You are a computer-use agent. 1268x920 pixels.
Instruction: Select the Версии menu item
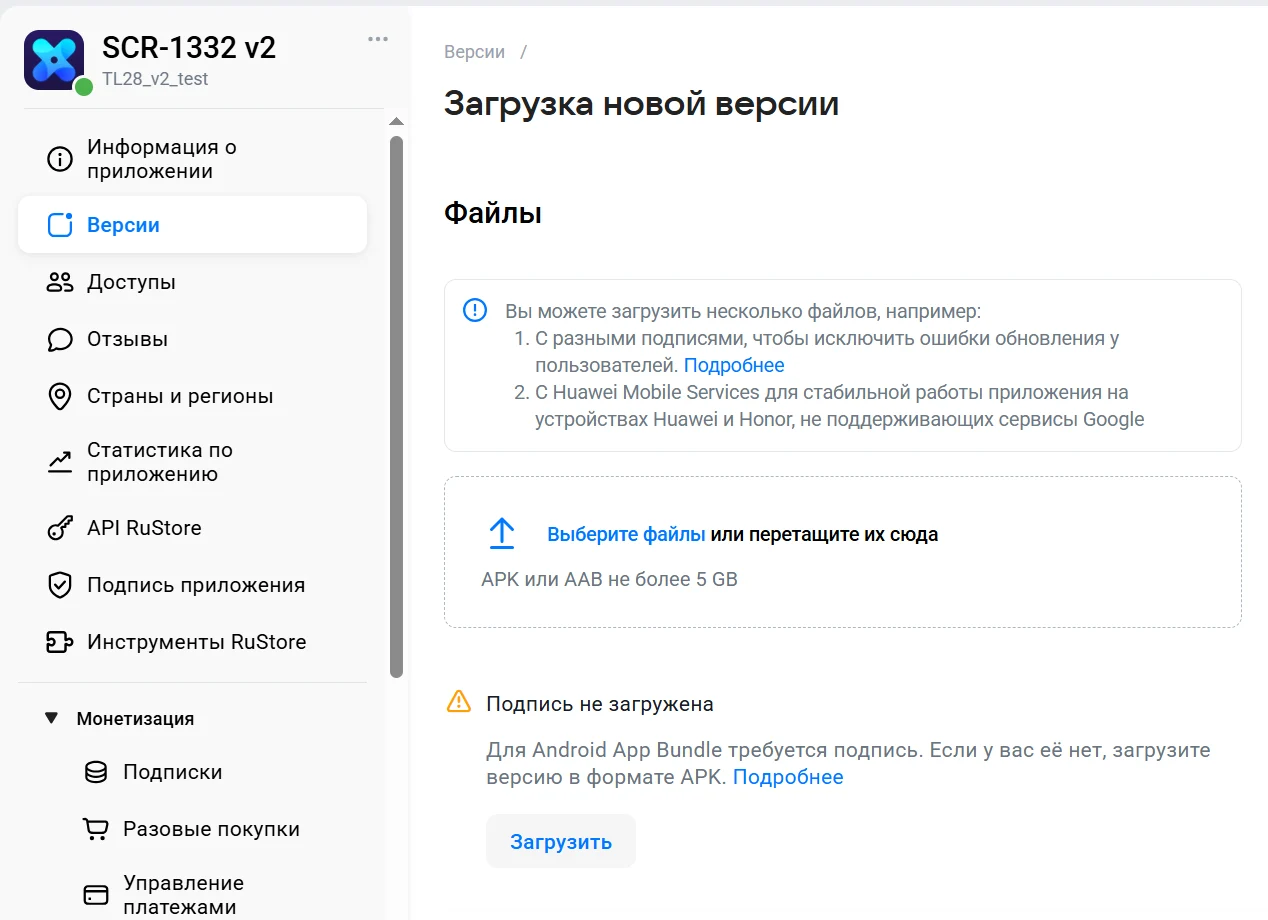[x=192, y=225]
